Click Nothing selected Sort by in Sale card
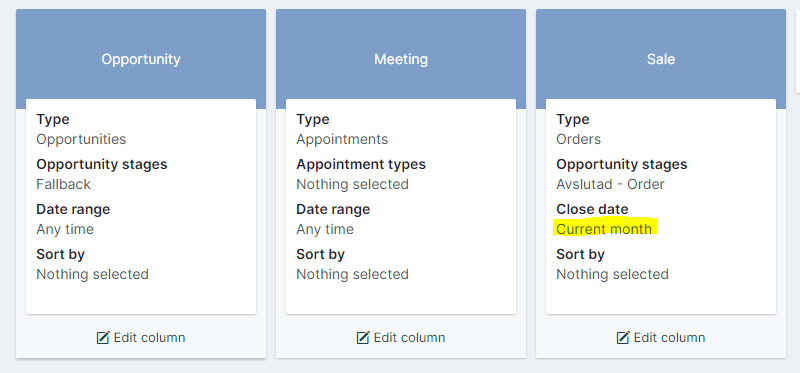 [612, 275]
